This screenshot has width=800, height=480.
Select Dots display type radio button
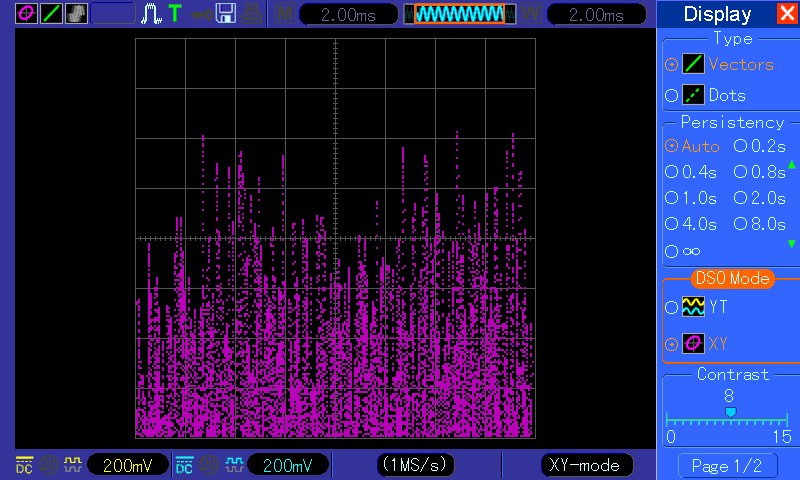[x=671, y=95]
